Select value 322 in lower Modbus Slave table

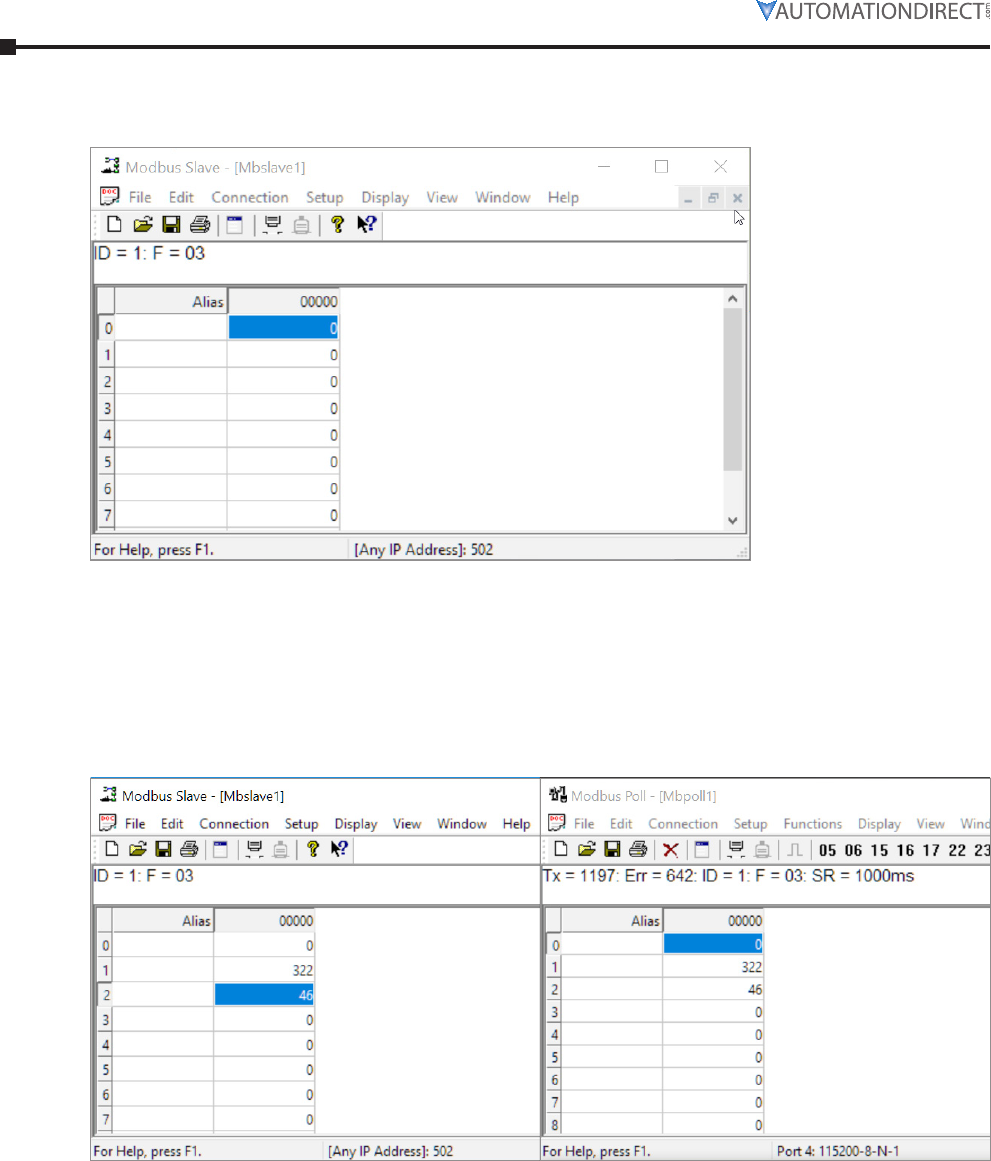(264, 970)
